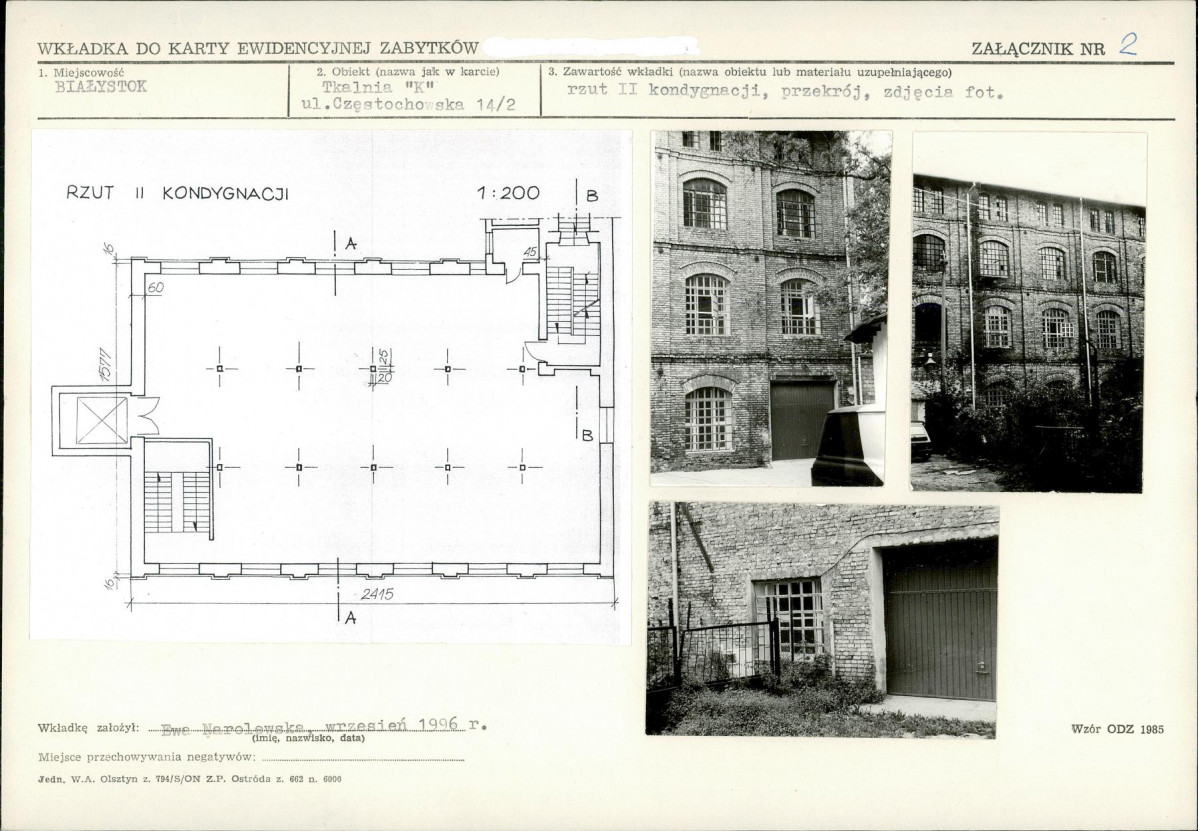The height and width of the screenshot is (831, 1198).
Task: Click the Miejsce przechowywania negatywów blank line
Action: 362,758
